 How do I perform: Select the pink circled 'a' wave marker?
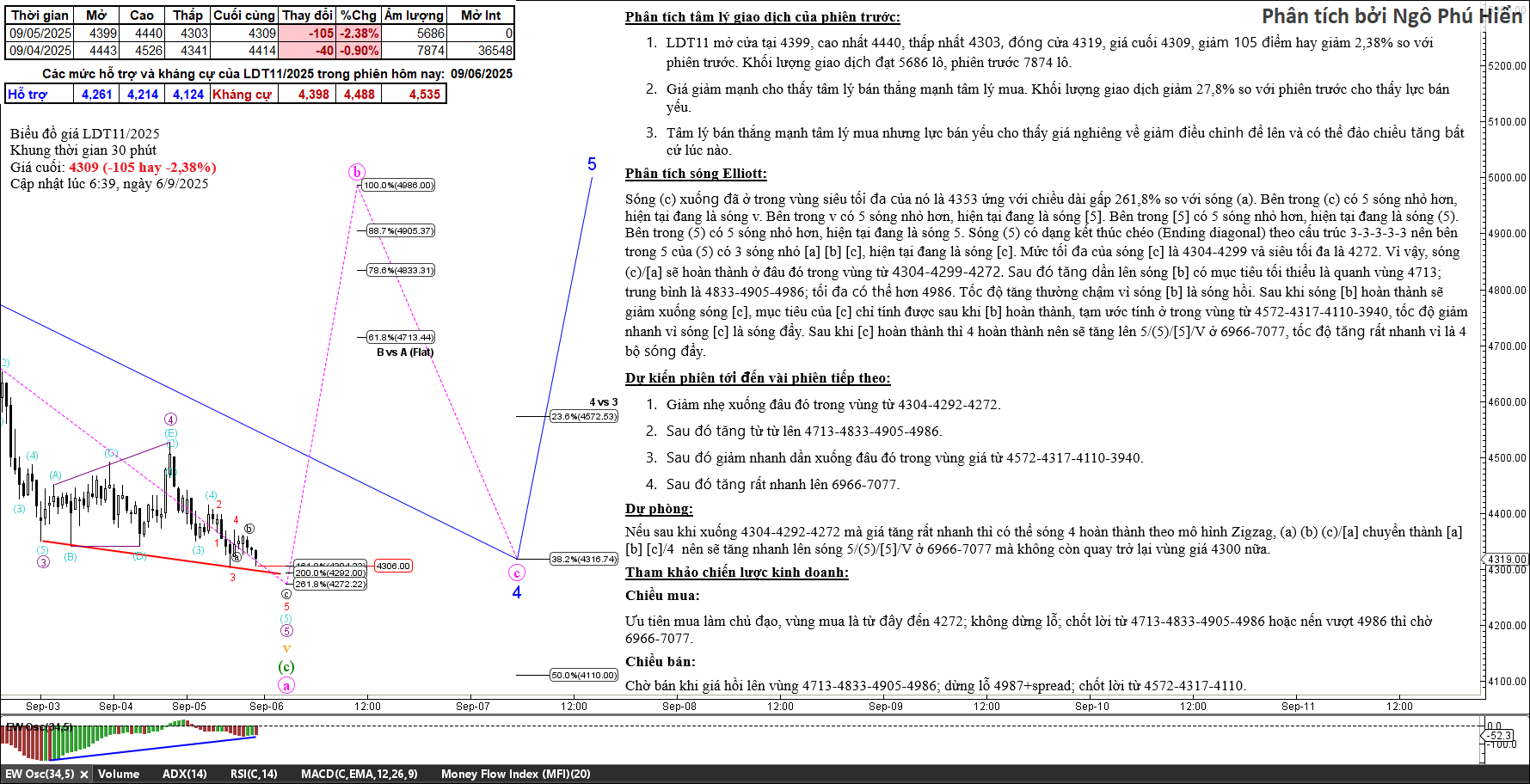click(286, 685)
